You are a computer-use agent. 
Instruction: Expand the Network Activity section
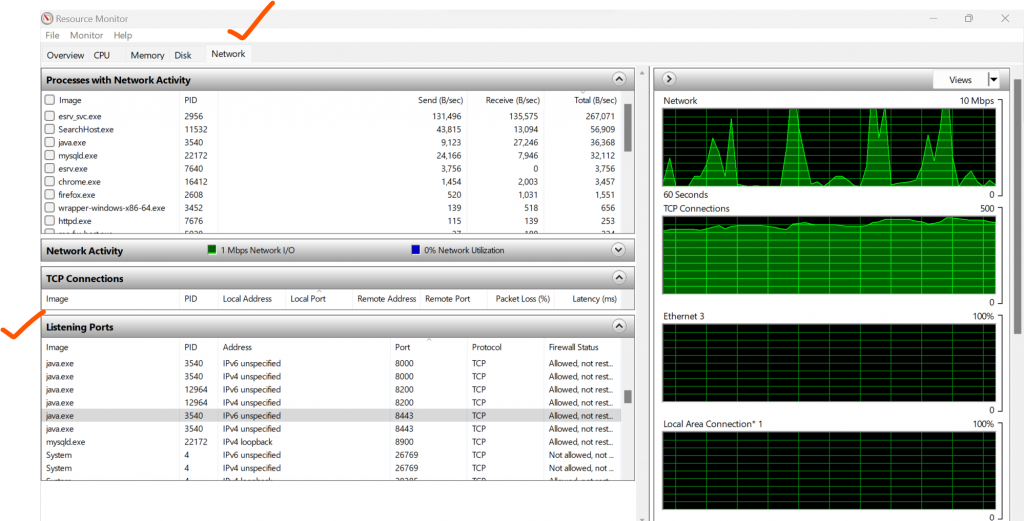[618, 250]
